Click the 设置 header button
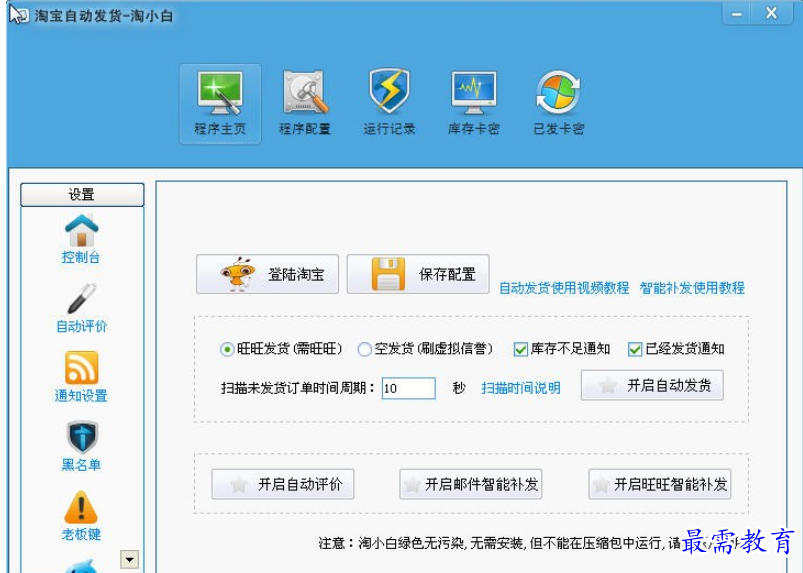Viewport: 803px width, 573px height. pos(82,195)
